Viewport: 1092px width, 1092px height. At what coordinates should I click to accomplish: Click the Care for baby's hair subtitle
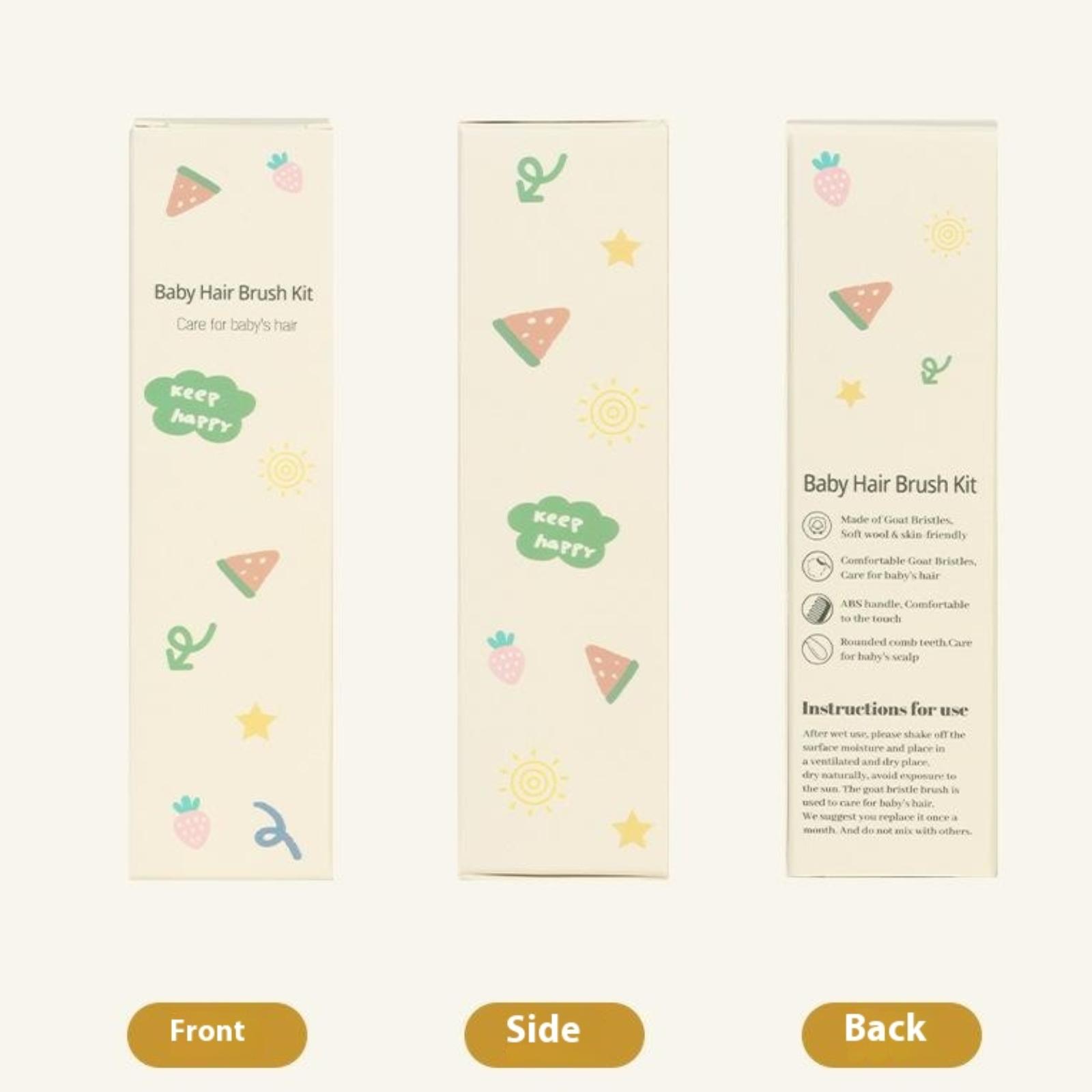[237, 325]
